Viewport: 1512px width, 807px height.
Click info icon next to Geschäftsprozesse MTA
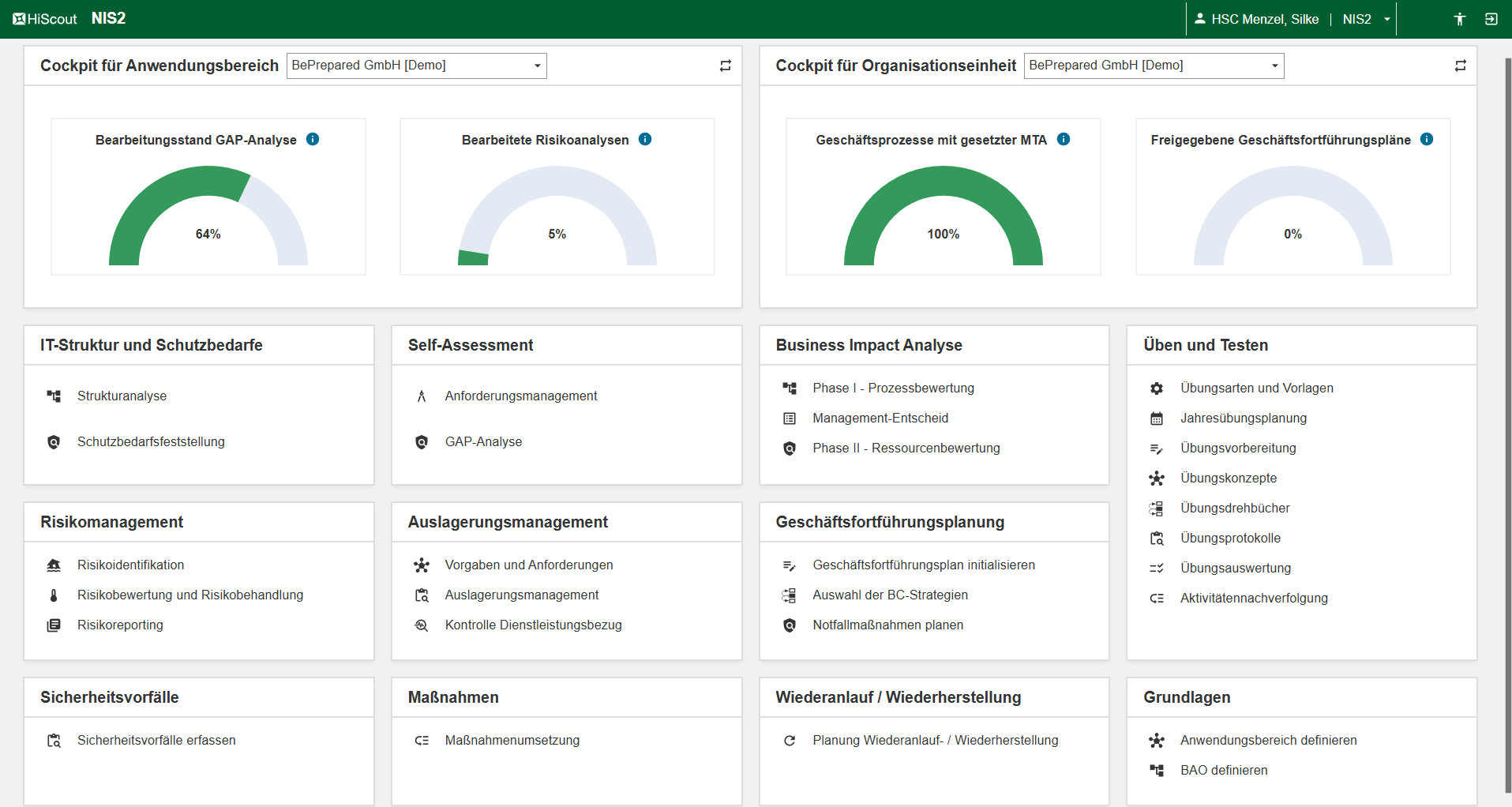(1064, 139)
